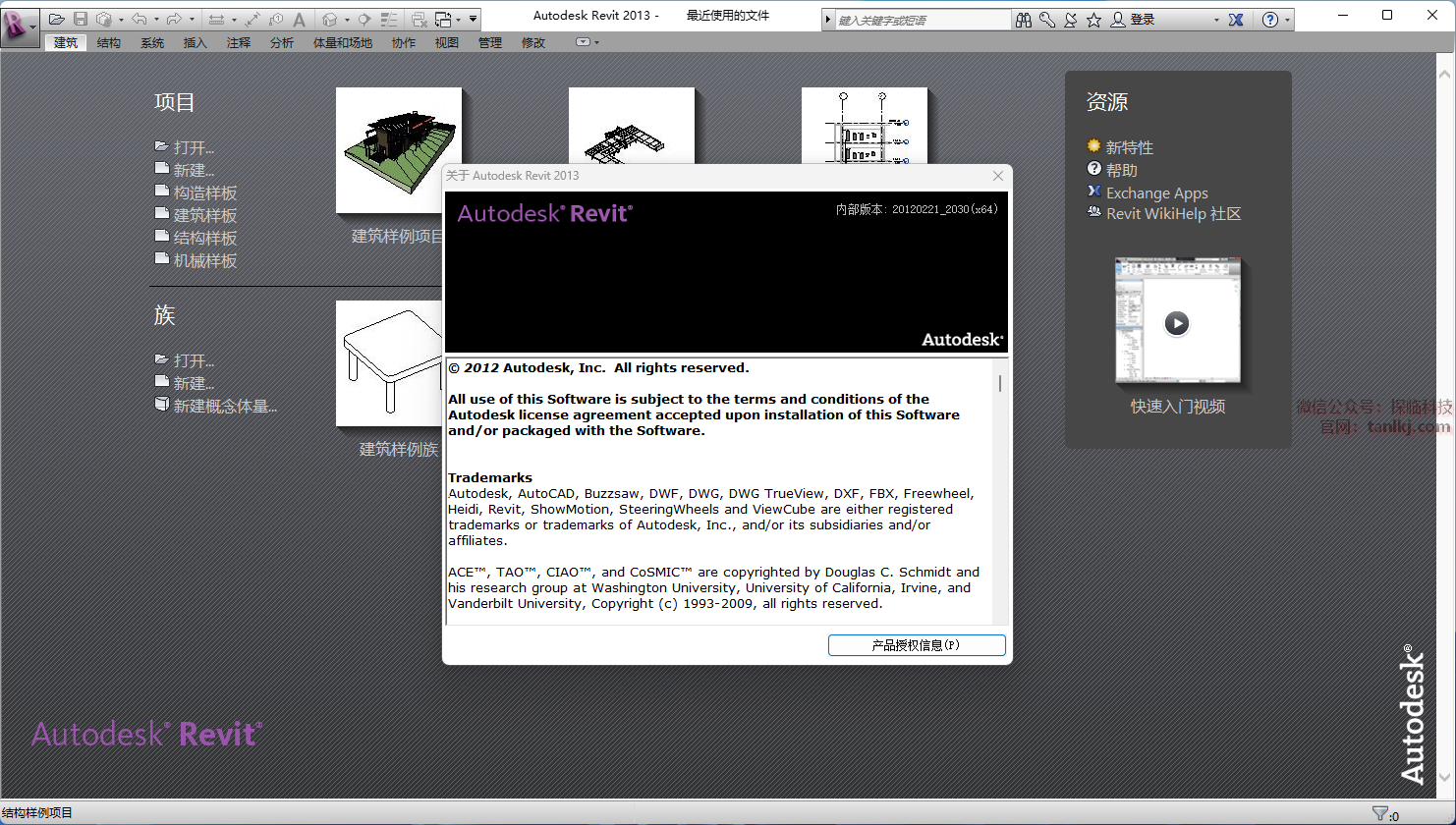Click the Open folder icon in quick access toolbar
1456x825 pixels.
pos(57,19)
